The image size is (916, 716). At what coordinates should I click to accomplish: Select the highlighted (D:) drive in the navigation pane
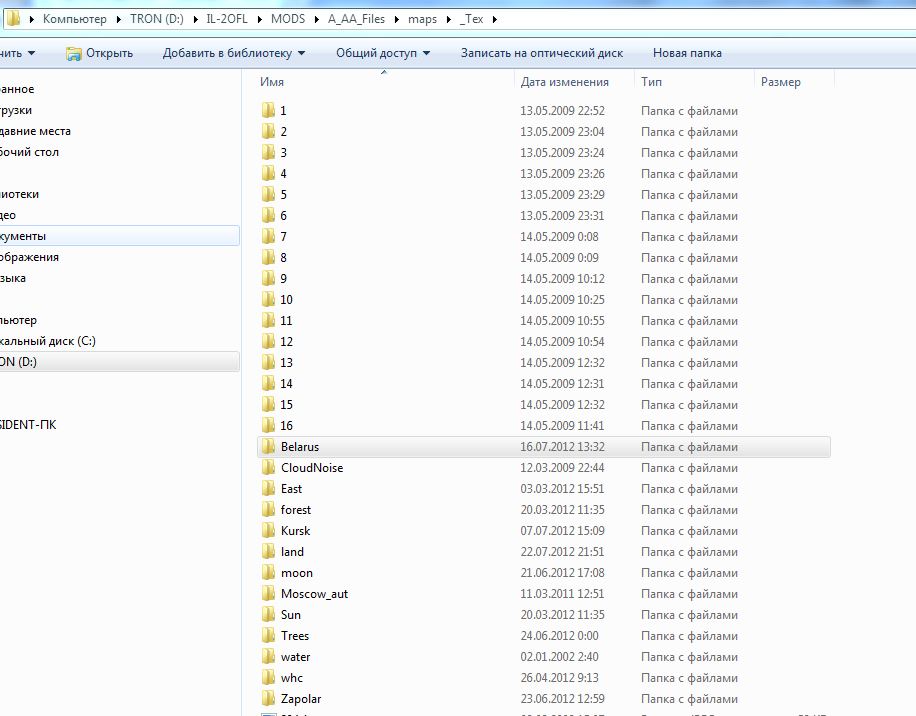119,362
